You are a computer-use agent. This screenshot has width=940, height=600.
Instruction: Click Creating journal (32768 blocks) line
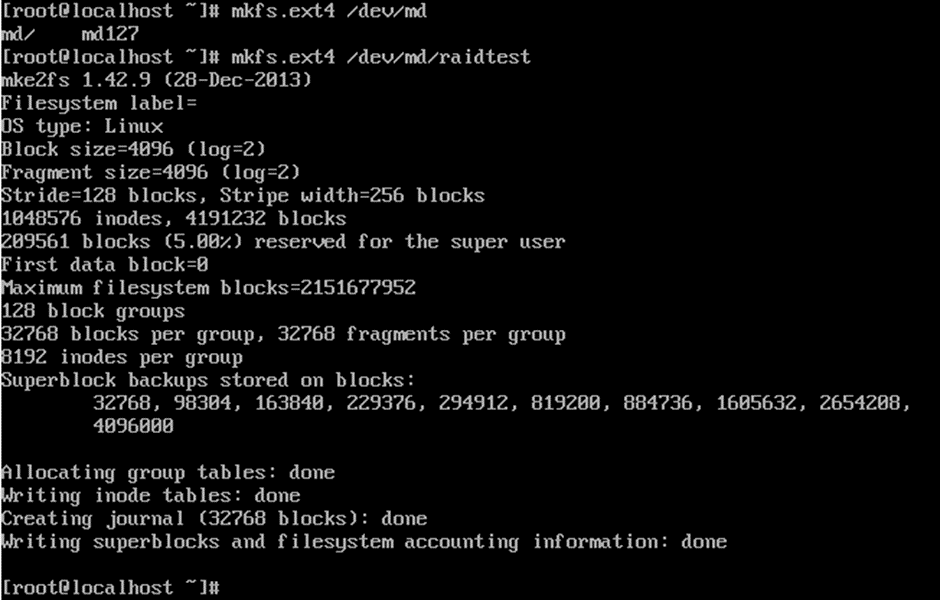coord(214,518)
